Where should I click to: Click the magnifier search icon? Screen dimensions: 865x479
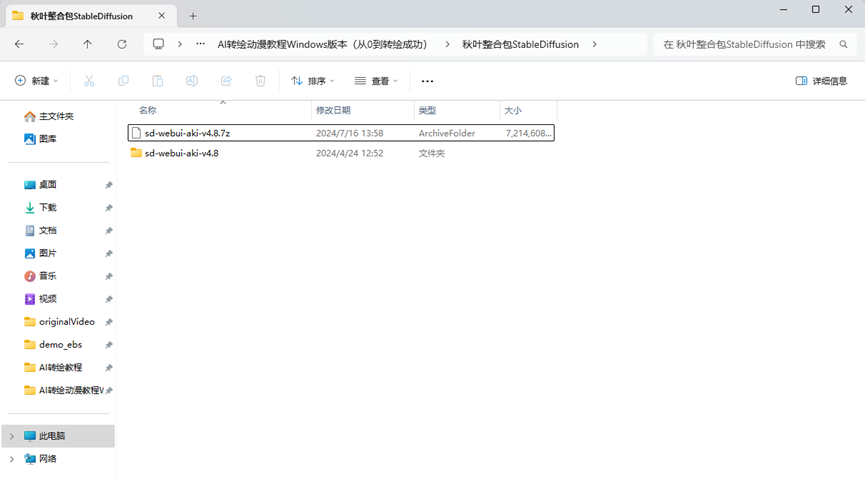tap(843, 44)
